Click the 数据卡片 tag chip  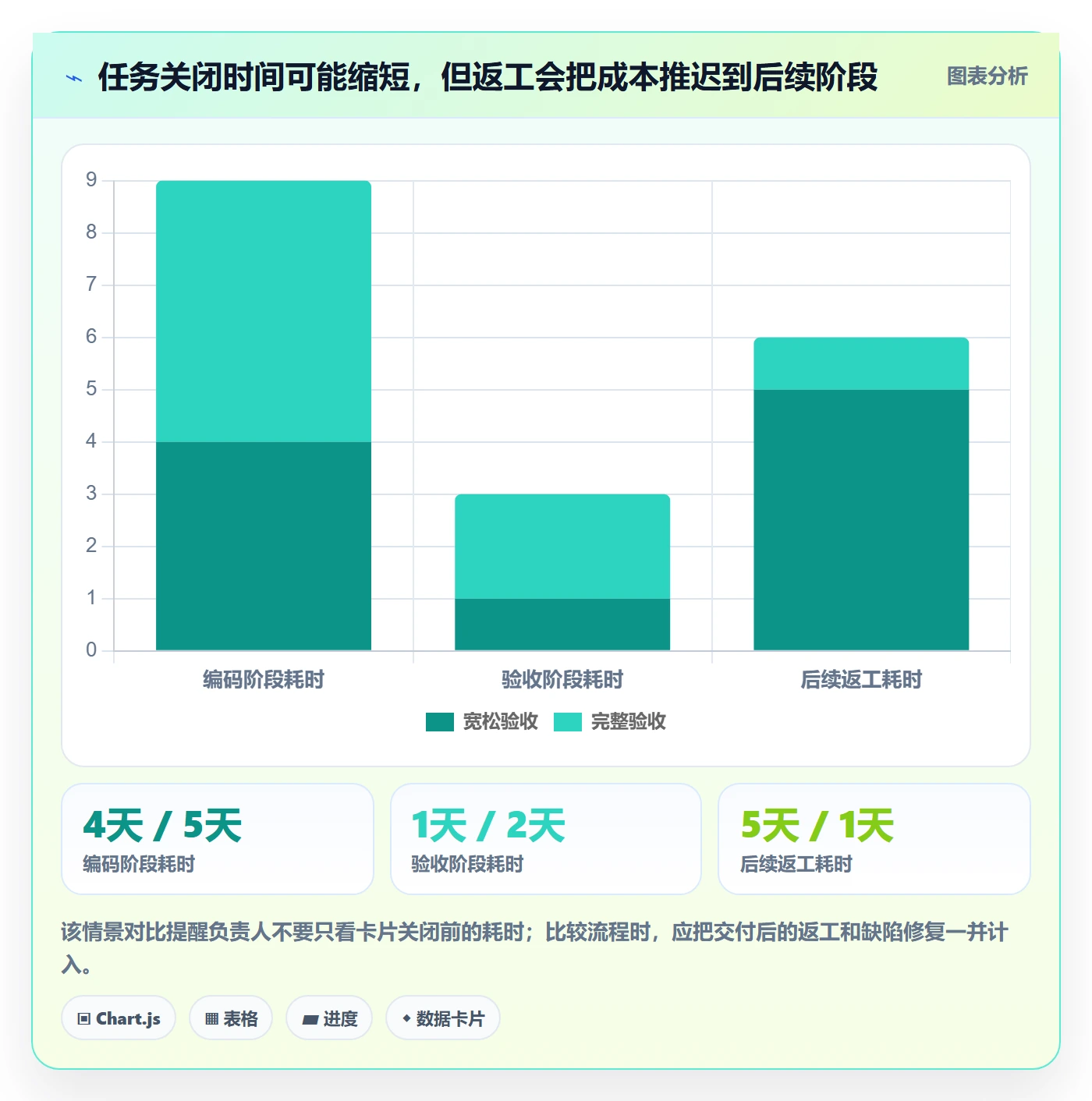443,1018
